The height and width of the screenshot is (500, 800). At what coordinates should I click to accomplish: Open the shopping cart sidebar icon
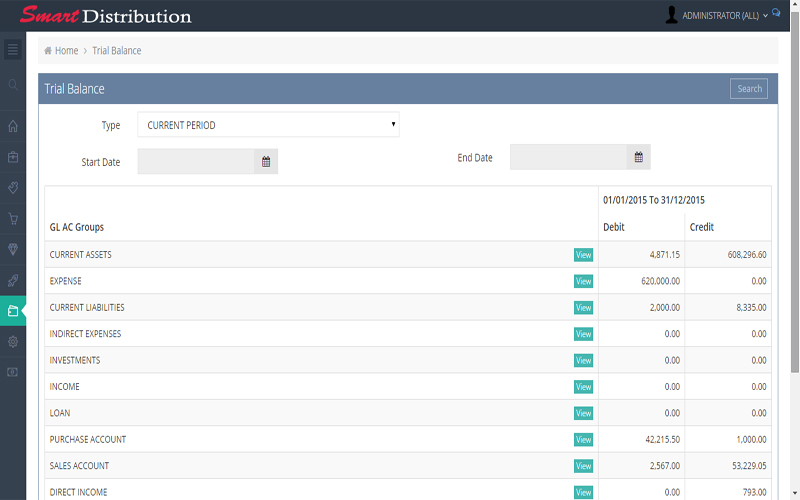[13, 218]
